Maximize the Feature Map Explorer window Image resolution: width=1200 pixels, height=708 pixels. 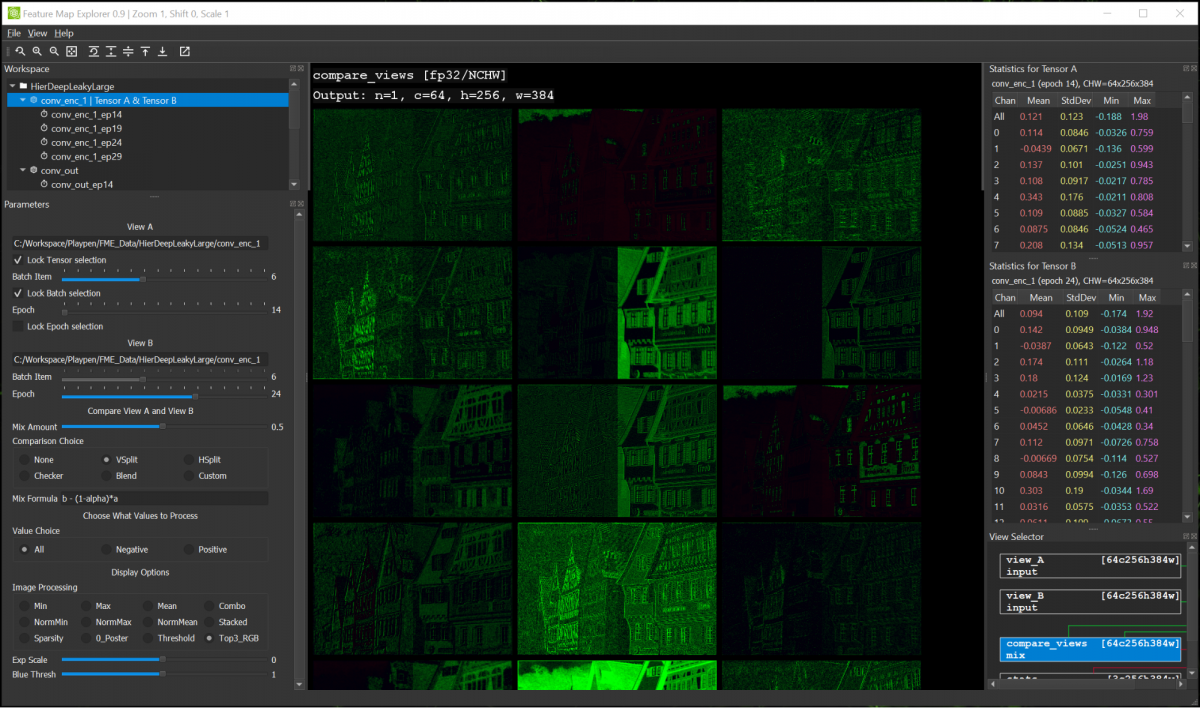[1143, 13]
